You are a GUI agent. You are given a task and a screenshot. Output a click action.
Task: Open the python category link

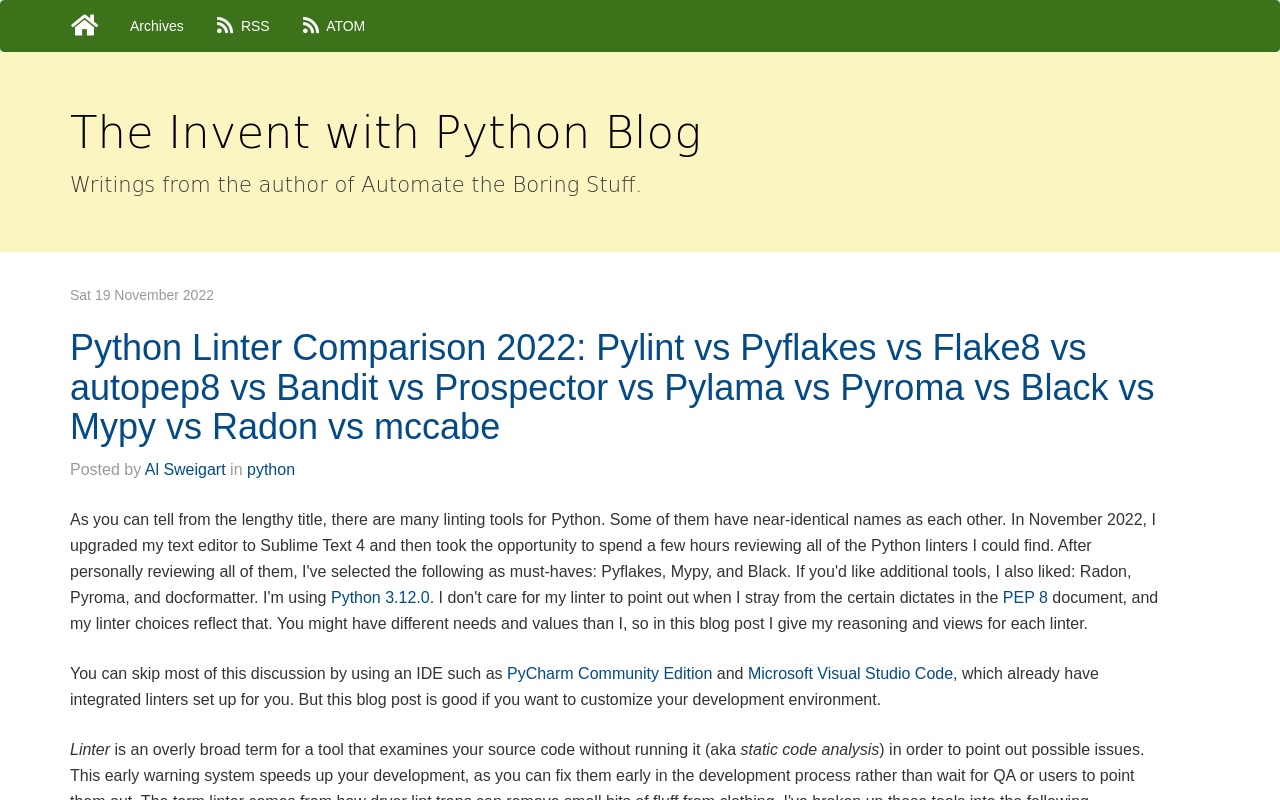click(271, 470)
